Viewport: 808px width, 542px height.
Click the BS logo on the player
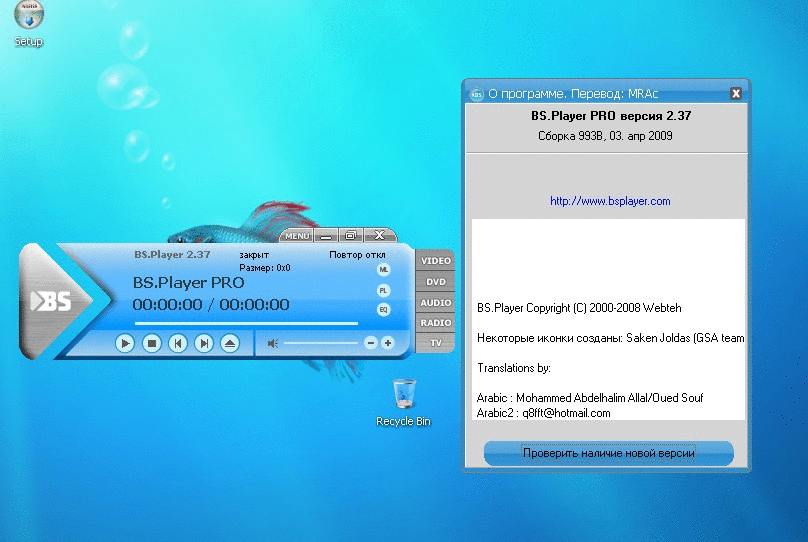(51, 301)
